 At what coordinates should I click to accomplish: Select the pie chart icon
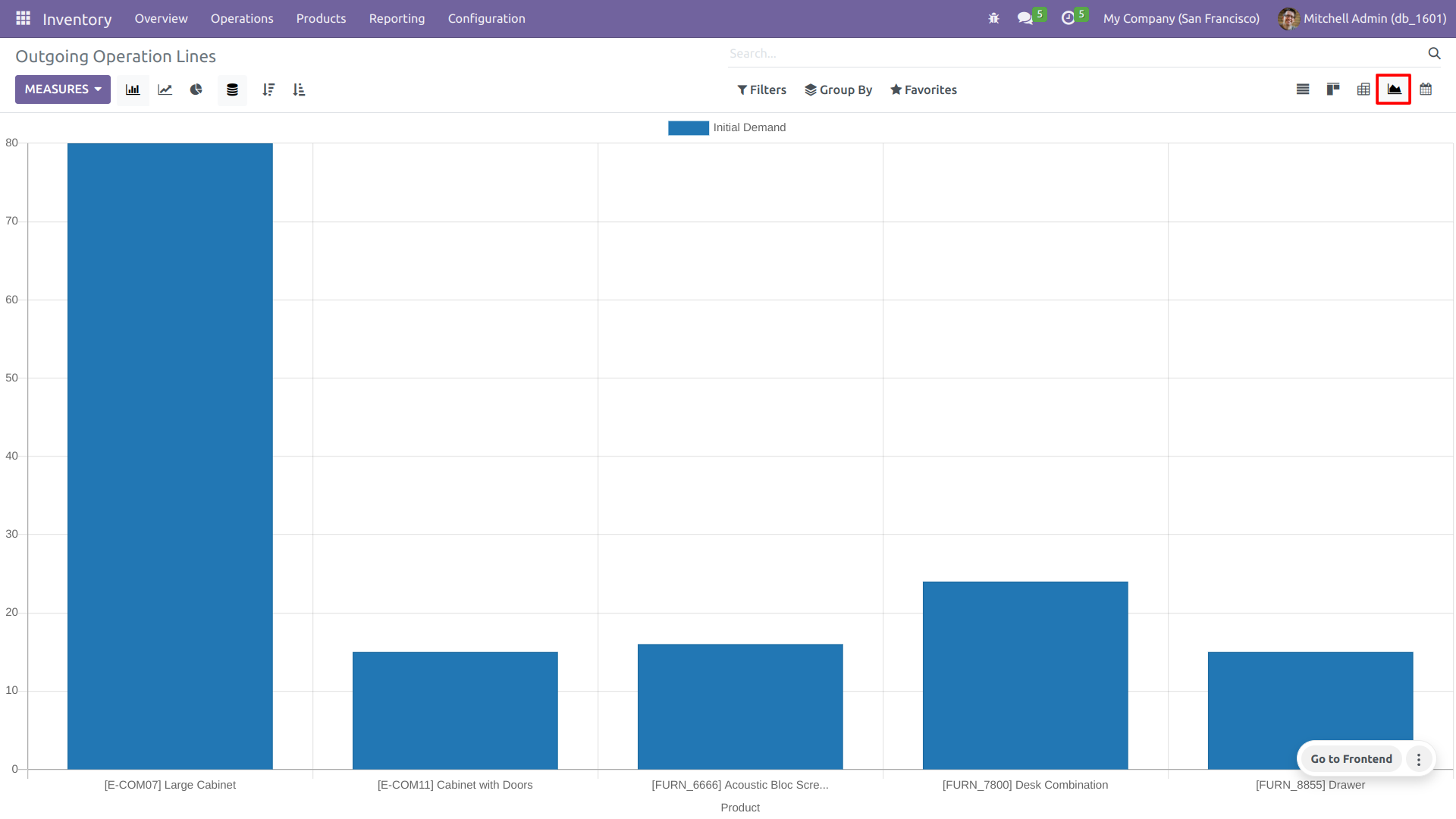[x=196, y=89]
